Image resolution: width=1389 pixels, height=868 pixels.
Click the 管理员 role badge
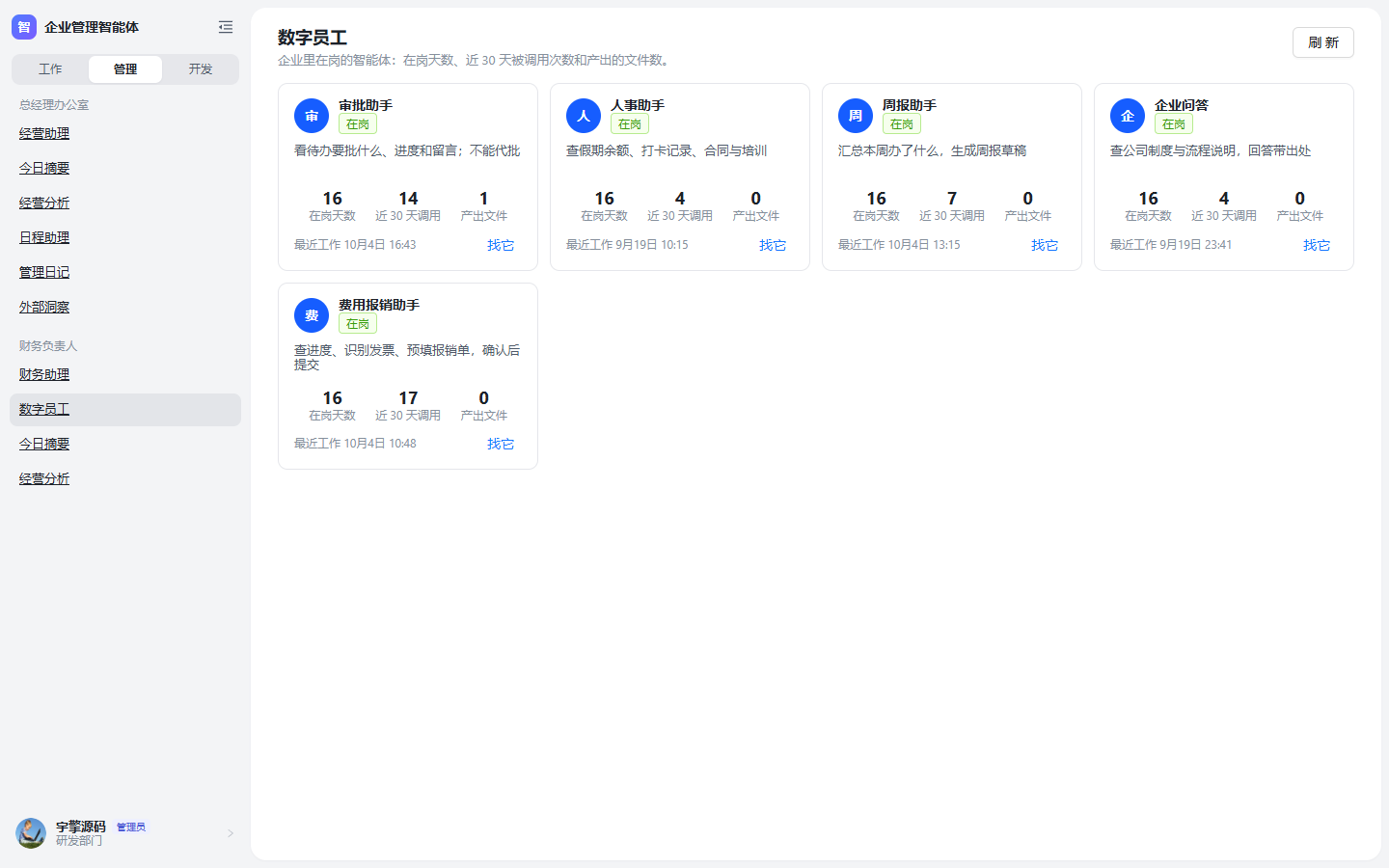coord(131,827)
